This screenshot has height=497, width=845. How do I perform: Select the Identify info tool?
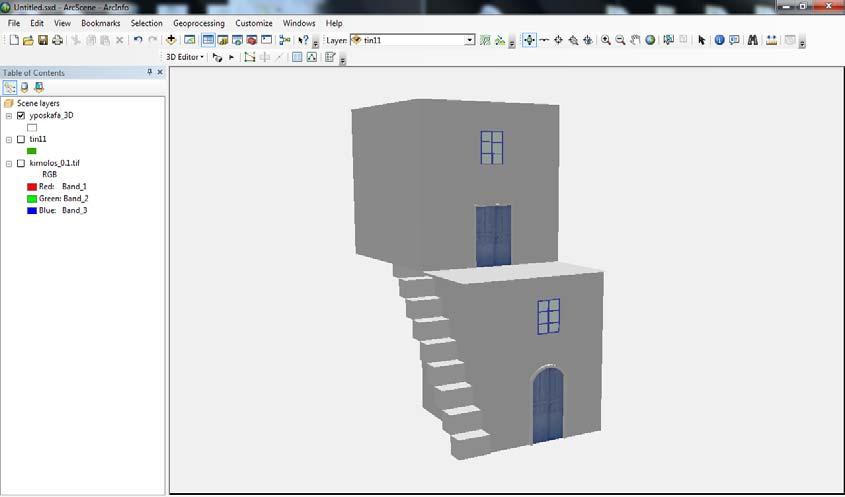(x=719, y=40)
